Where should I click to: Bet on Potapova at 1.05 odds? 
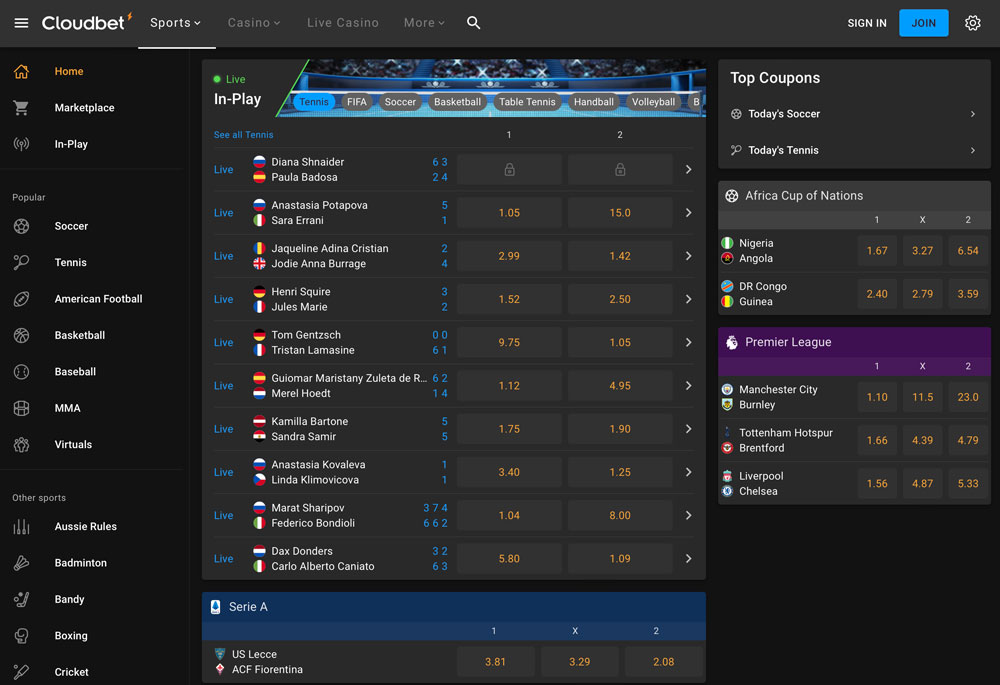(x=509, y=213)
